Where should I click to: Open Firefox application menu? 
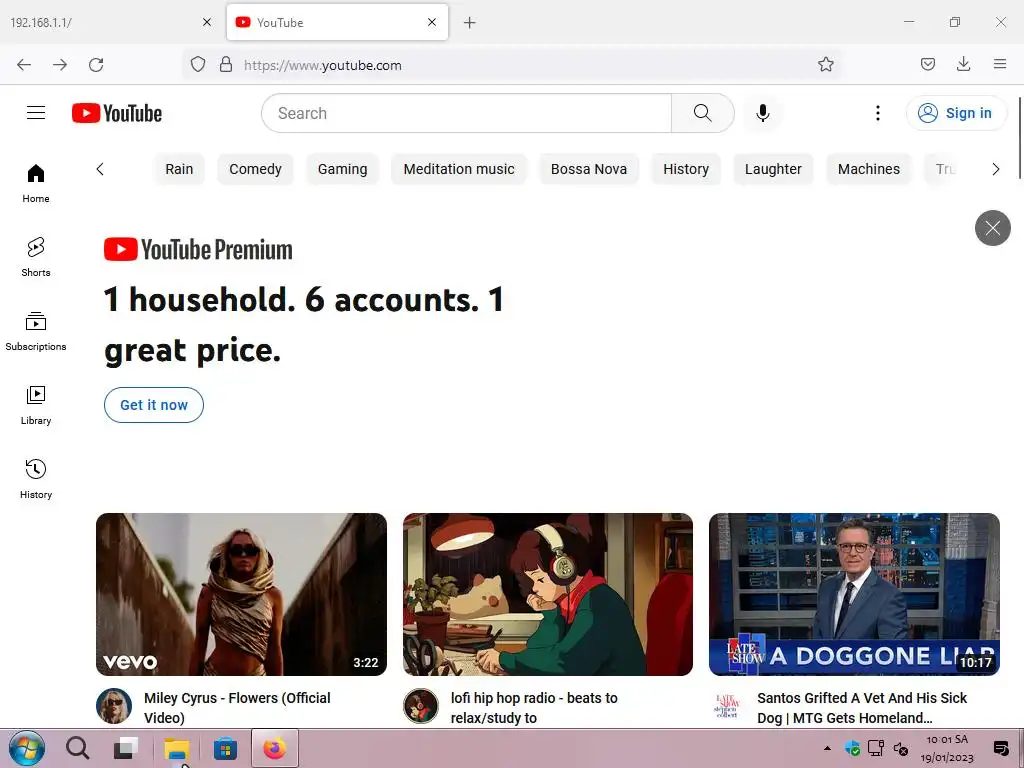(x=1000, y=64)
